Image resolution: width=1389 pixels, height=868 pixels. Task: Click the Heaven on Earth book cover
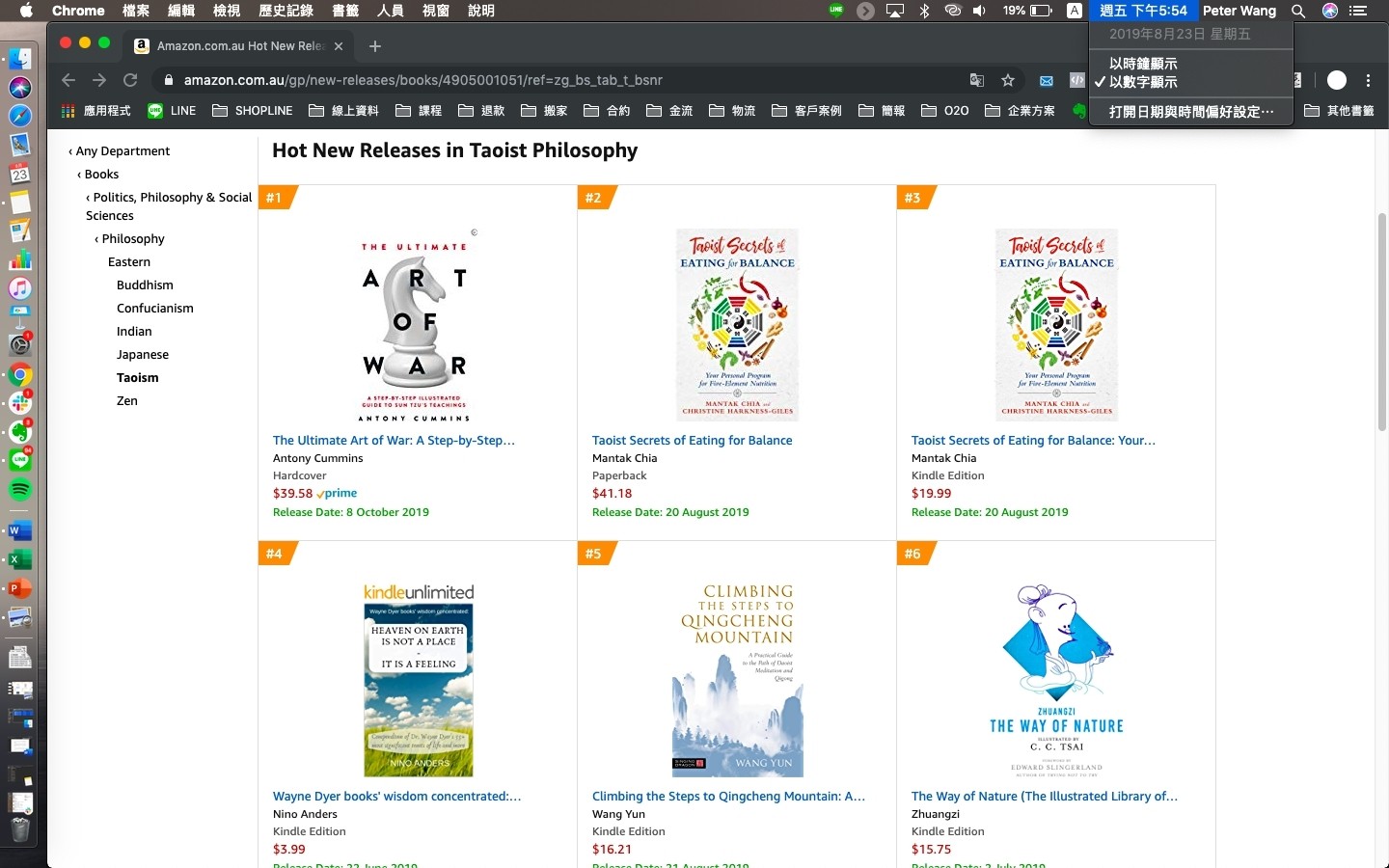(419, 680)
